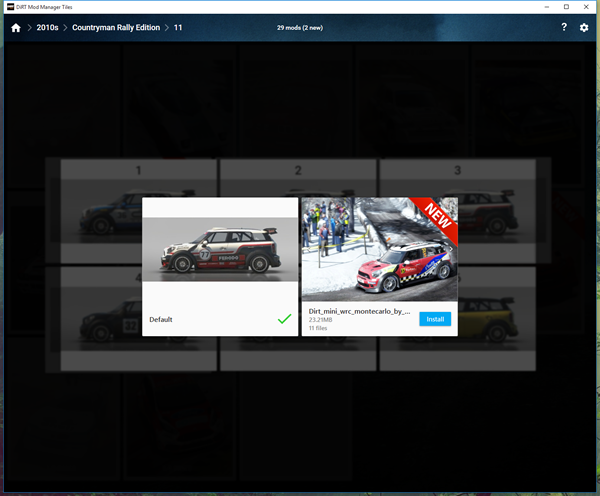The width and height of the screenshot is (600, 496).
Task: Open Countryman Rally Edition breadcrumb
Action: (116, 28)
